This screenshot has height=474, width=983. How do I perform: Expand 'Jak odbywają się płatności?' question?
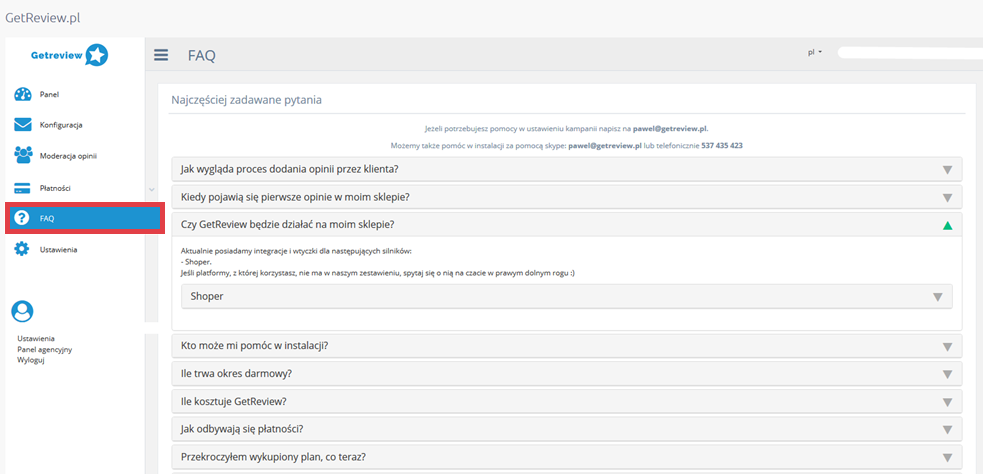click(x=567, y=429)
